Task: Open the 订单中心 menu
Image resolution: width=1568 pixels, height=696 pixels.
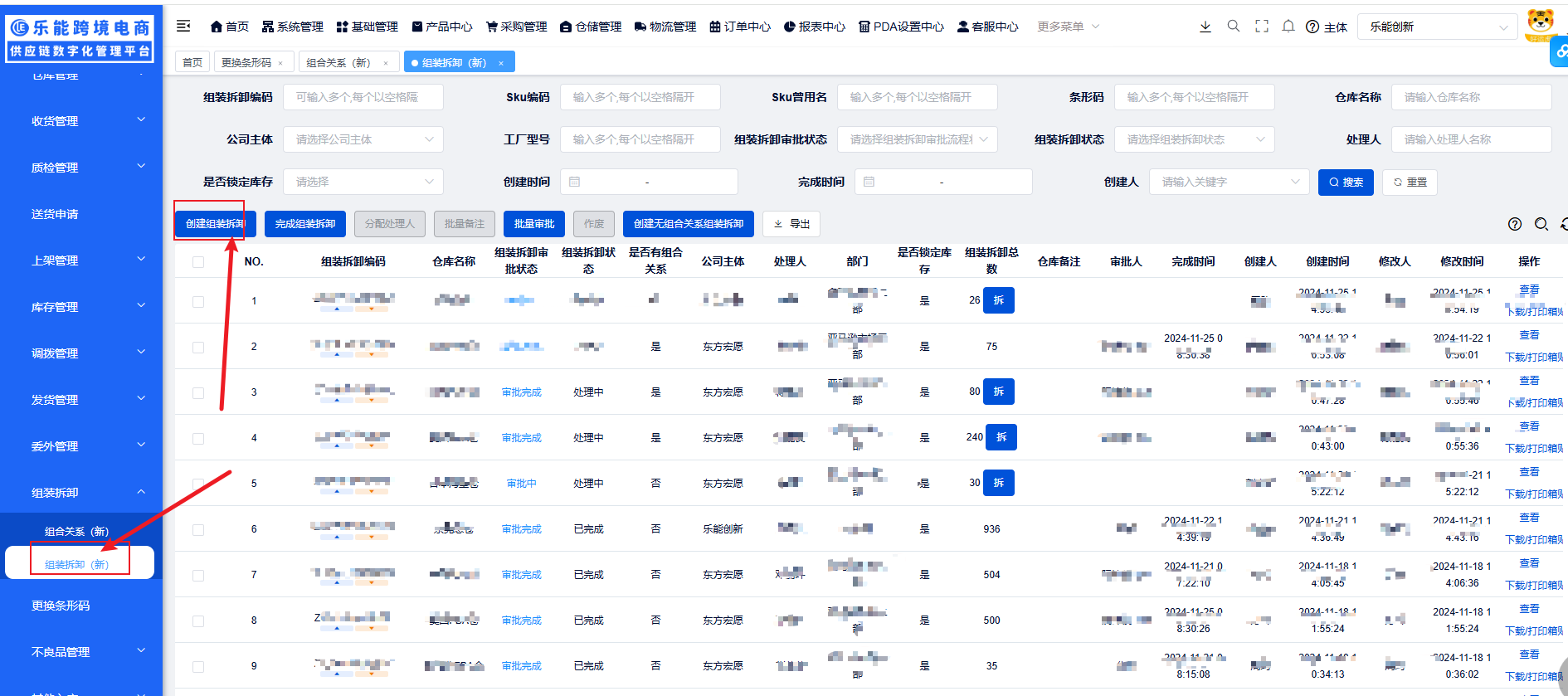Action: coord(740,27)
